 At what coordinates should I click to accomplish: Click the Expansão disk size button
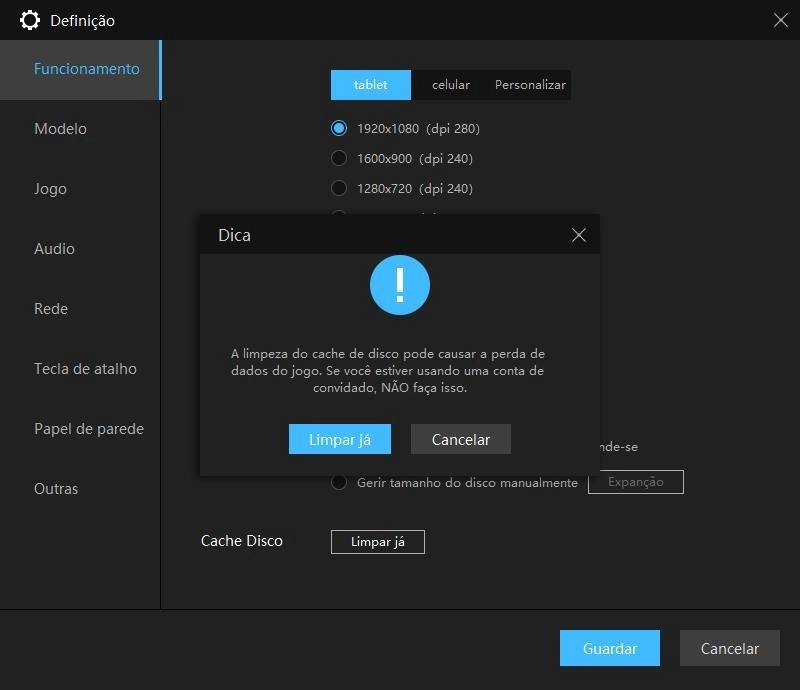point(635,482)
